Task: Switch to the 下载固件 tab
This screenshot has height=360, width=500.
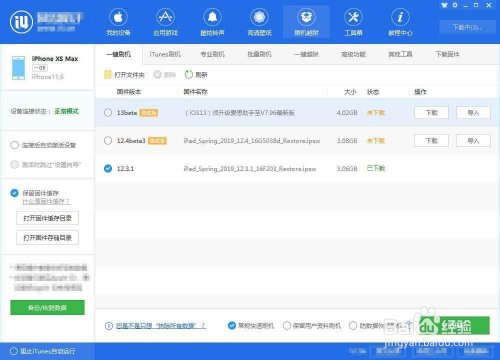Action: tap(447, 54)
